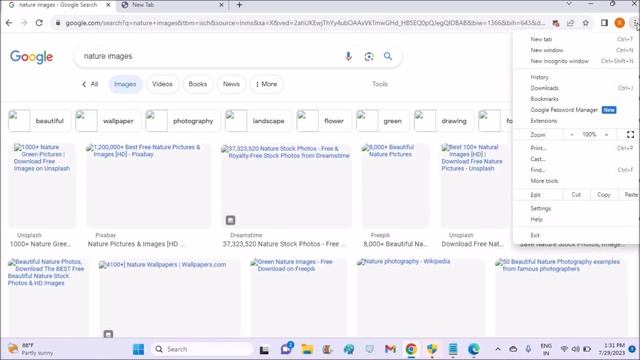The height and width of the screenshot is (360, 640).
Task: Filter by landscape chip
Action: tap(258, 121)
